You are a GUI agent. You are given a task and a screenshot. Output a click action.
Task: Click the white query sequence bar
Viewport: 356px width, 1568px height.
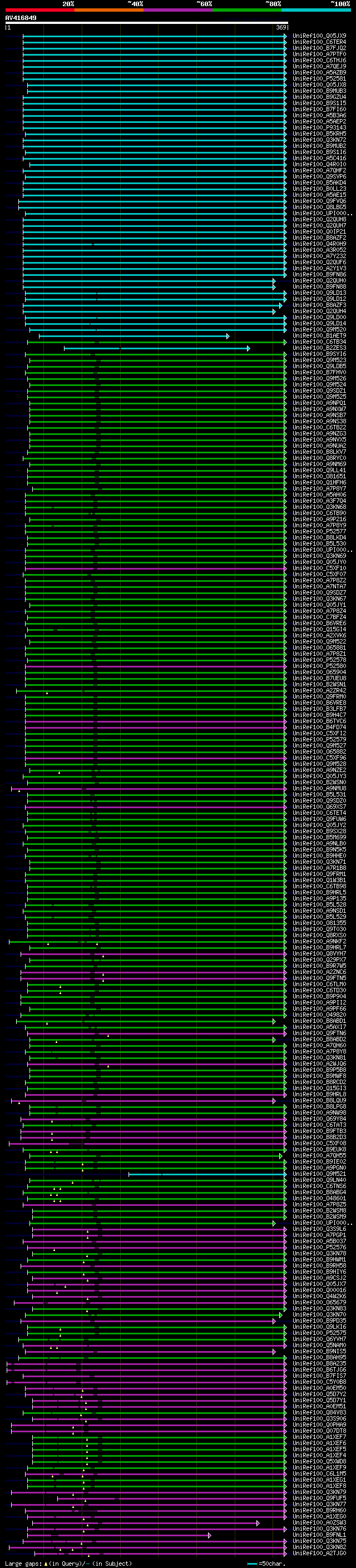[147, 23]
